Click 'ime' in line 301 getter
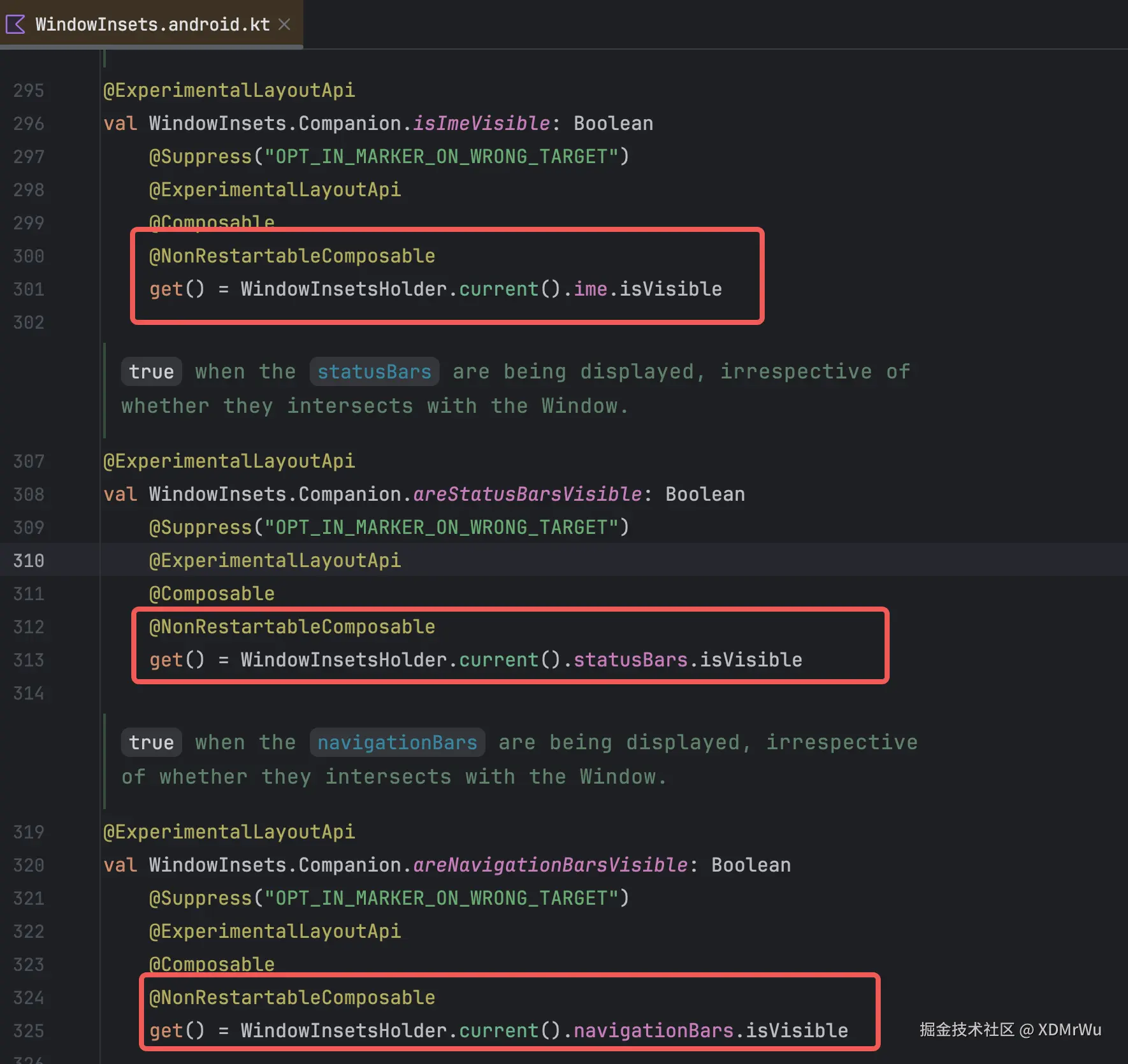The height and width of the screenshot is (1064, 1128). click(x=590, y=289)
